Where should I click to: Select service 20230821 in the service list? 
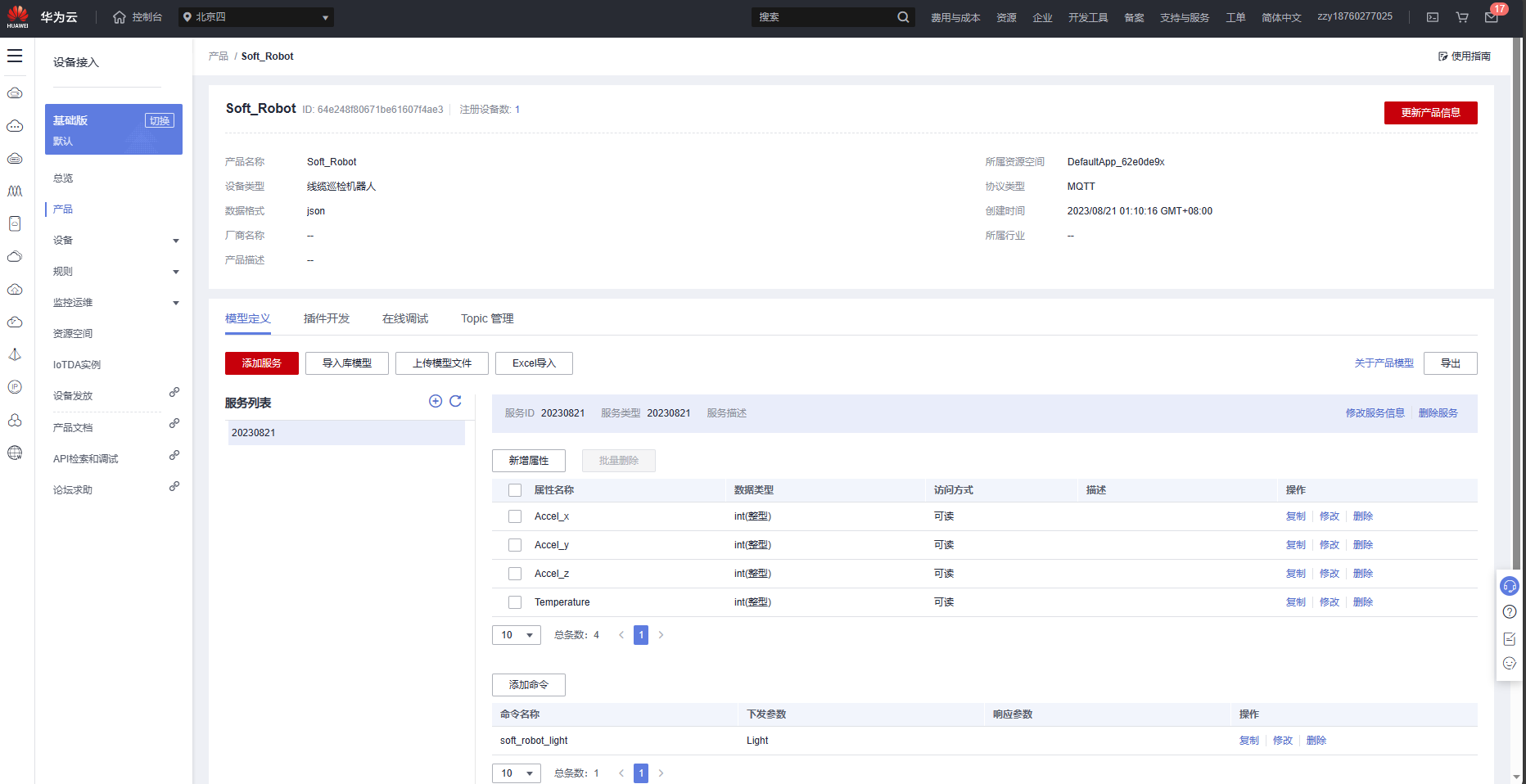point(346,433)
